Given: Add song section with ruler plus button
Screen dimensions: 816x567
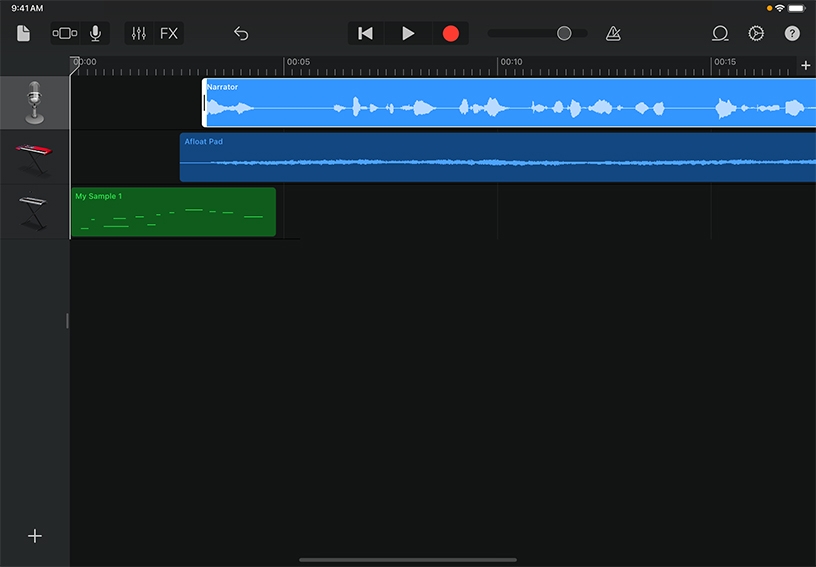Looking at the screenshot, I should click(806, 65).
